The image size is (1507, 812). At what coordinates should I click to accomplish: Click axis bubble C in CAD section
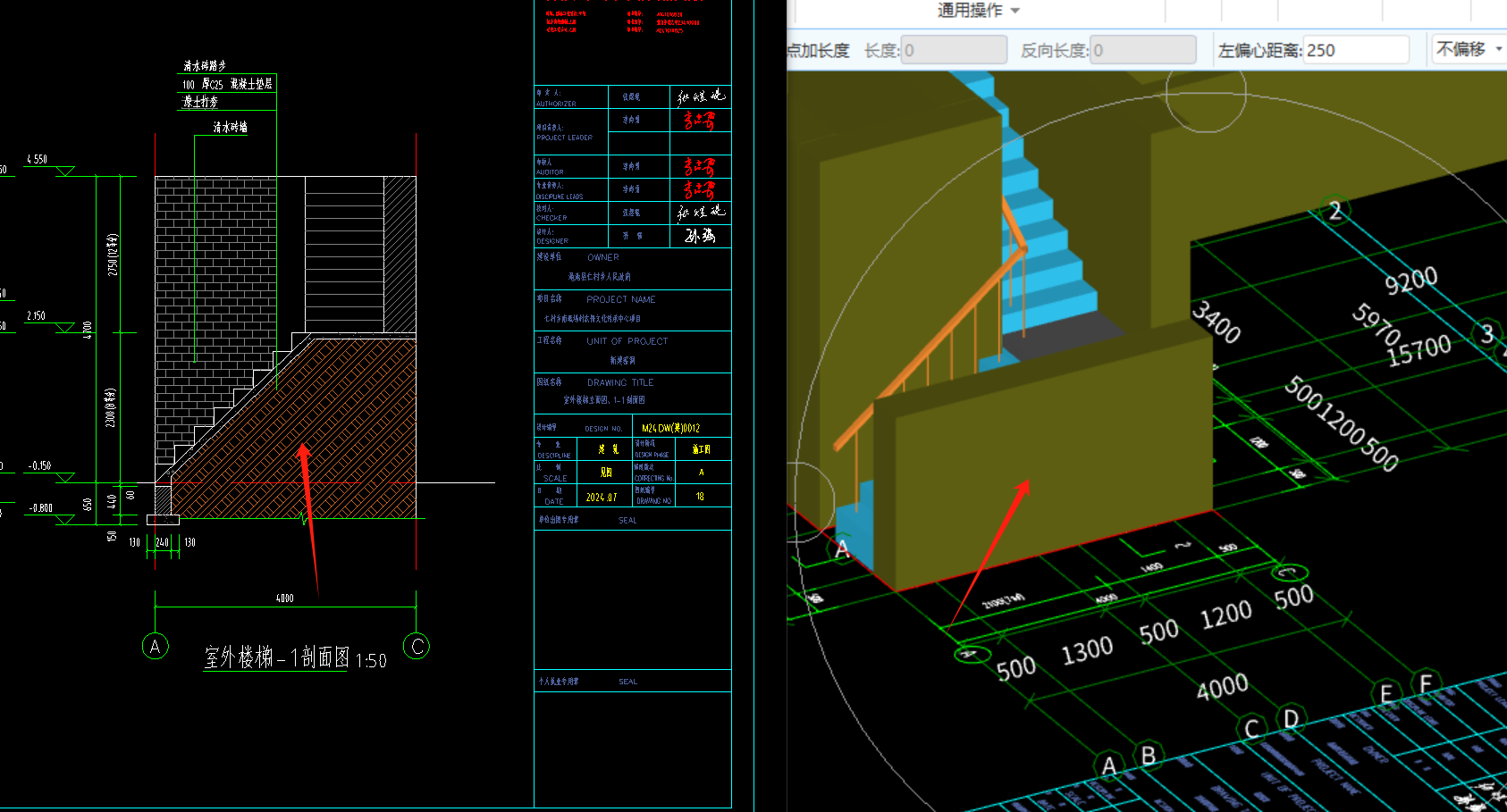[417, 646]
